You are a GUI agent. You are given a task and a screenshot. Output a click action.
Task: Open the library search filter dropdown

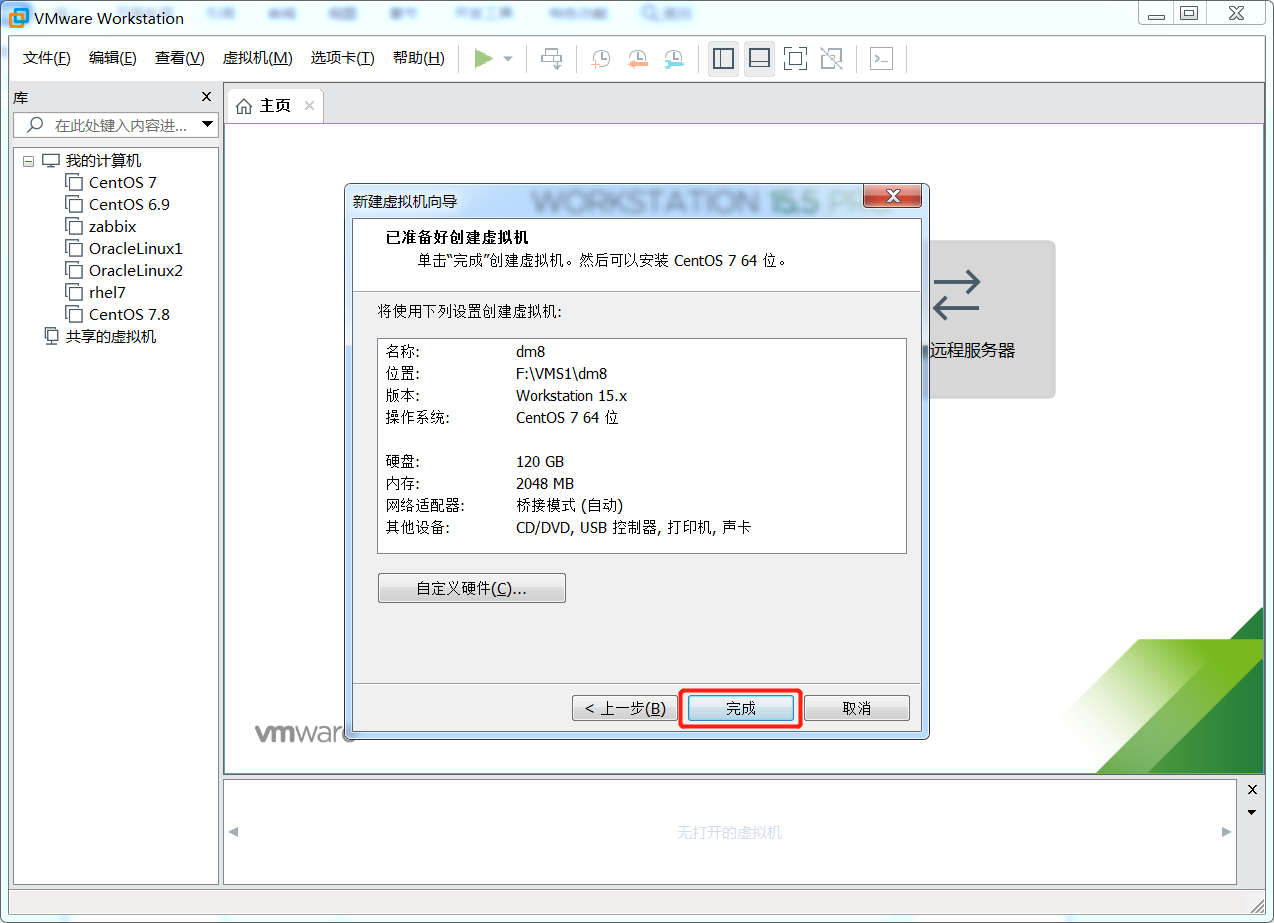(x=208, y=125)
